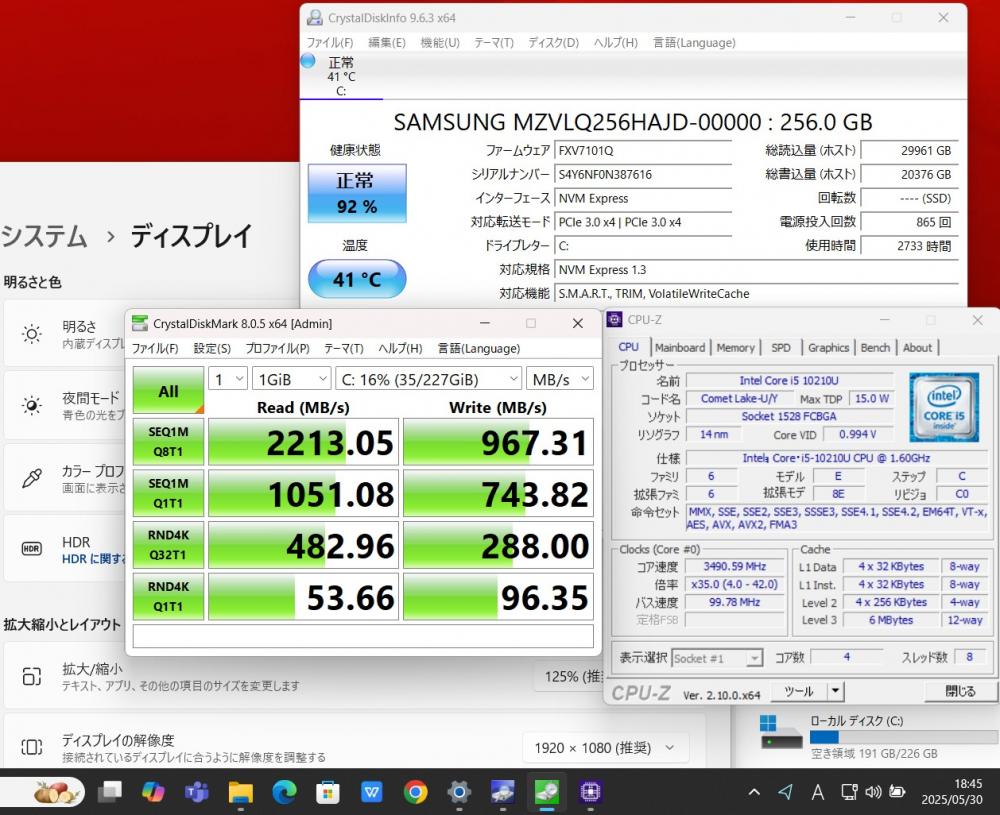Image resolution: width=1000 pixels, height=815 pixels.
Task: Open CrystalDiskInfo ファイル(F) menu
Action: tap(330, 43)
